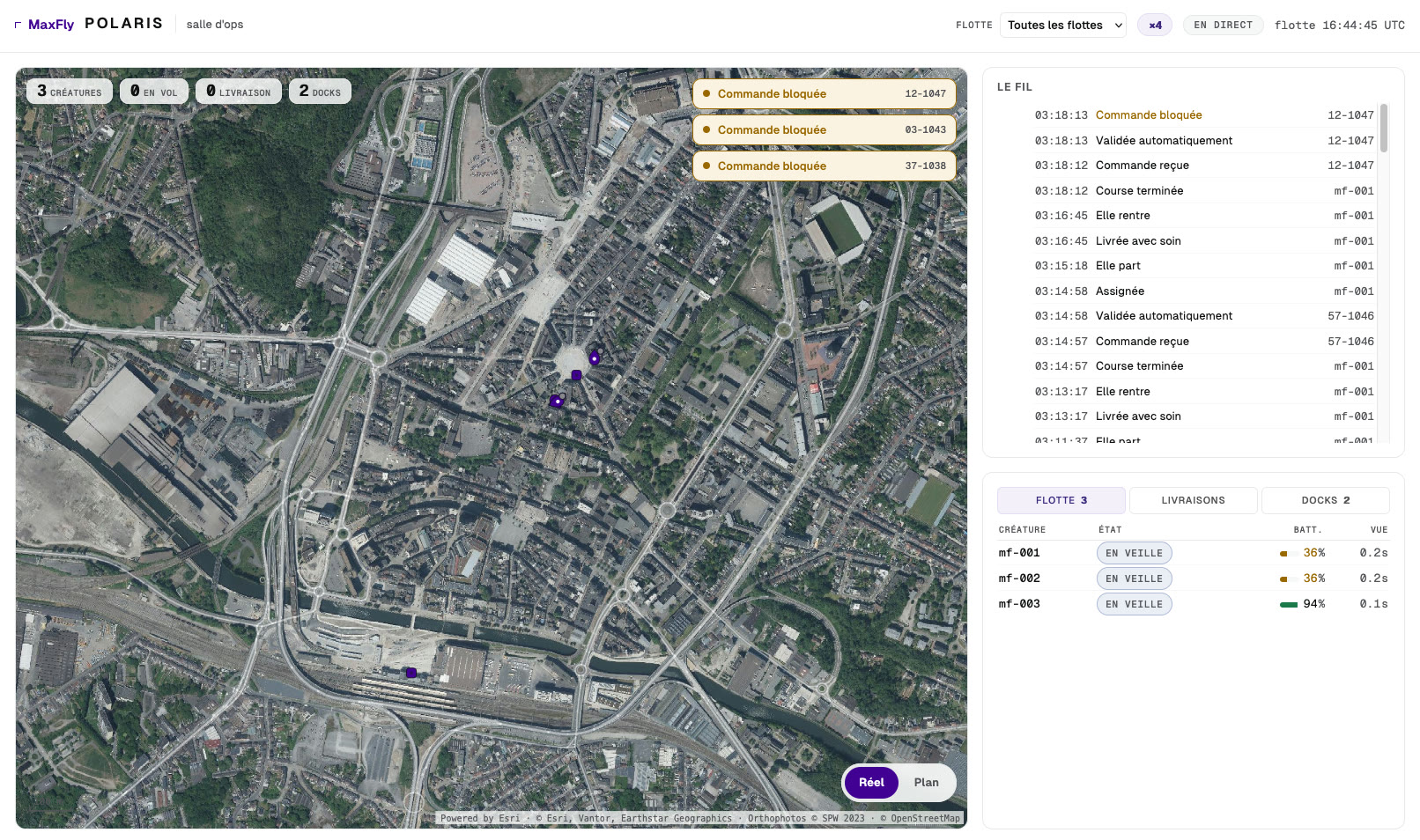This screenshot has width=1420, height=840.
Task: Open the Commande bloquée alert 37-1038
Action: (x=825, y=166)
